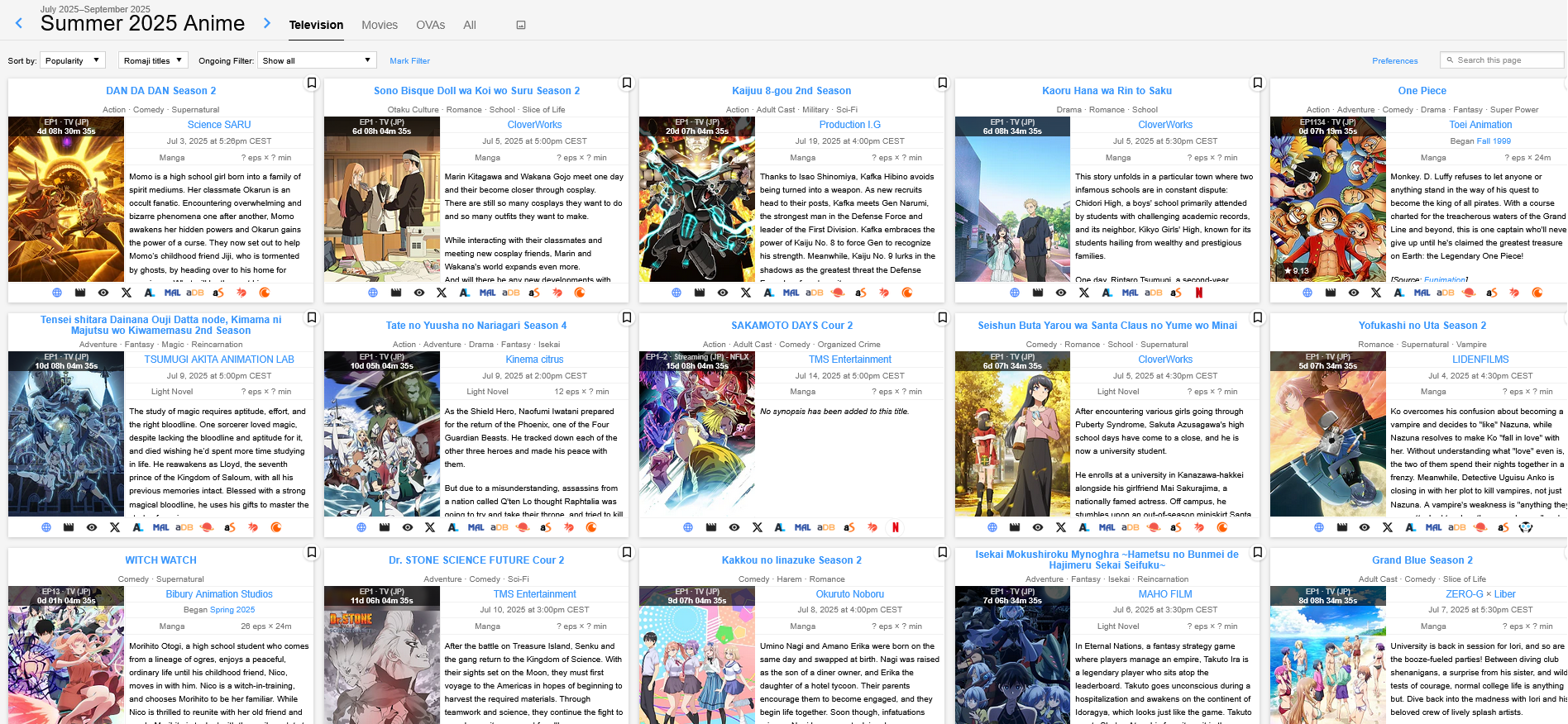Open MAL link on DAN DA DAN Season 2 card
The width and height of the screenshot is (1568, 724).
click(x=172, y=293)
